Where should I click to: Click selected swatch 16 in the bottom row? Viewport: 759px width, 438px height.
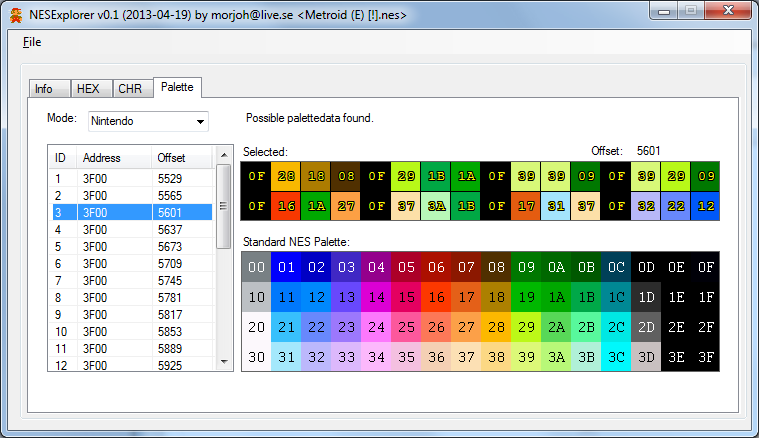286,206
